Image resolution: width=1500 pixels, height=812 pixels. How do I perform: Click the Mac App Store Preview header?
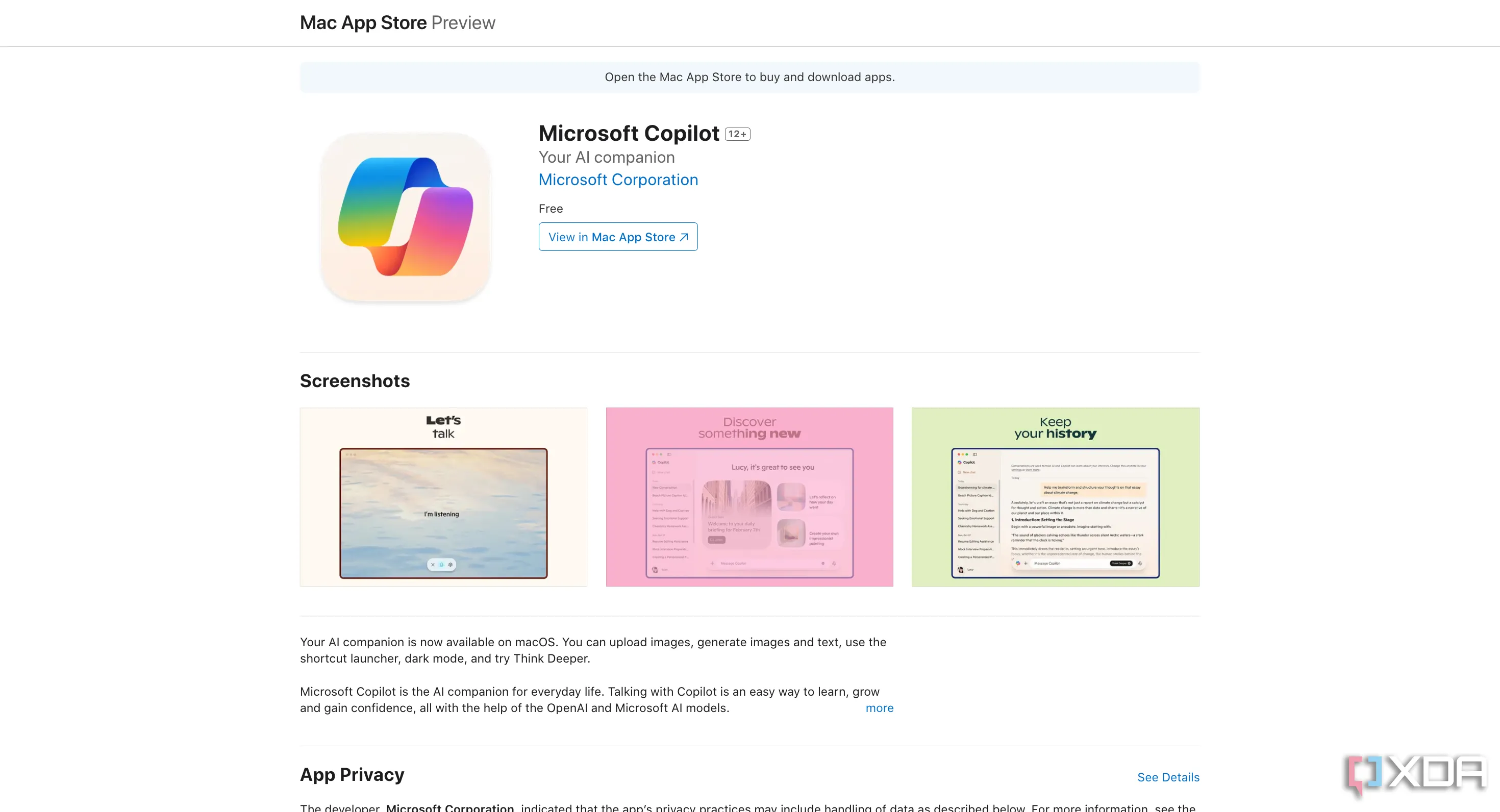[x=397, y=23]
